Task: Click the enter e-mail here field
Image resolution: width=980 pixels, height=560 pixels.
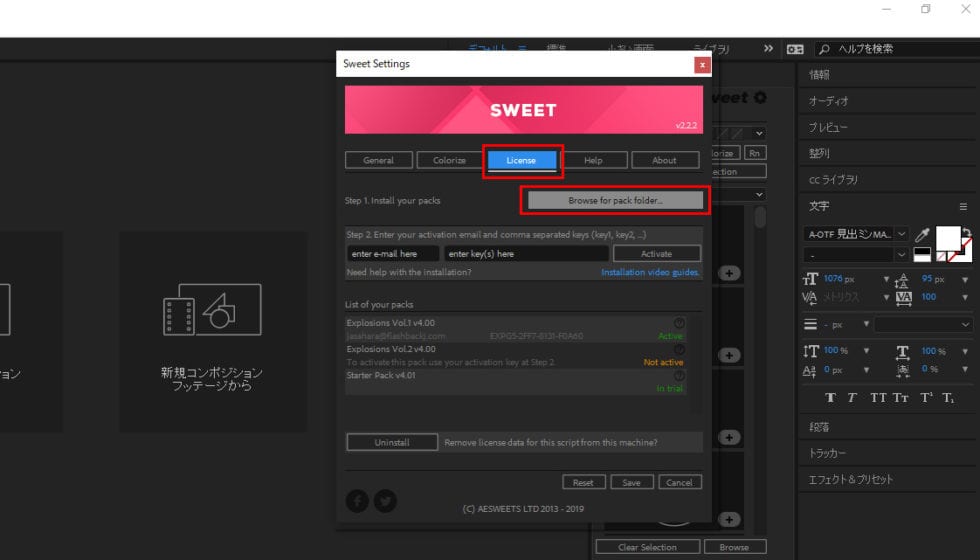Action: pos(393,254)
